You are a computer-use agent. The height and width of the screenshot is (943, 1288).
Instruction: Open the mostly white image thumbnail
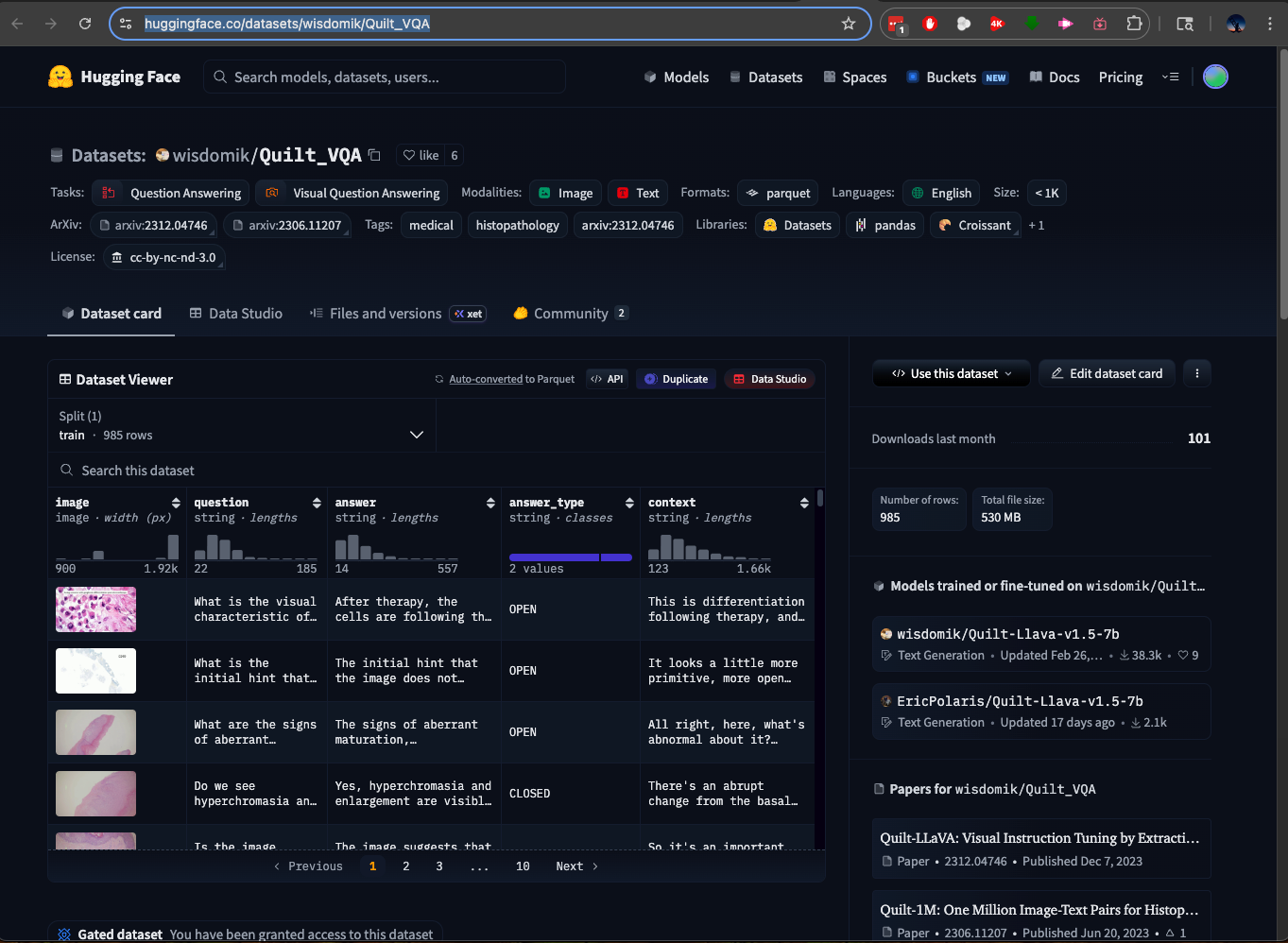point(95,671)
